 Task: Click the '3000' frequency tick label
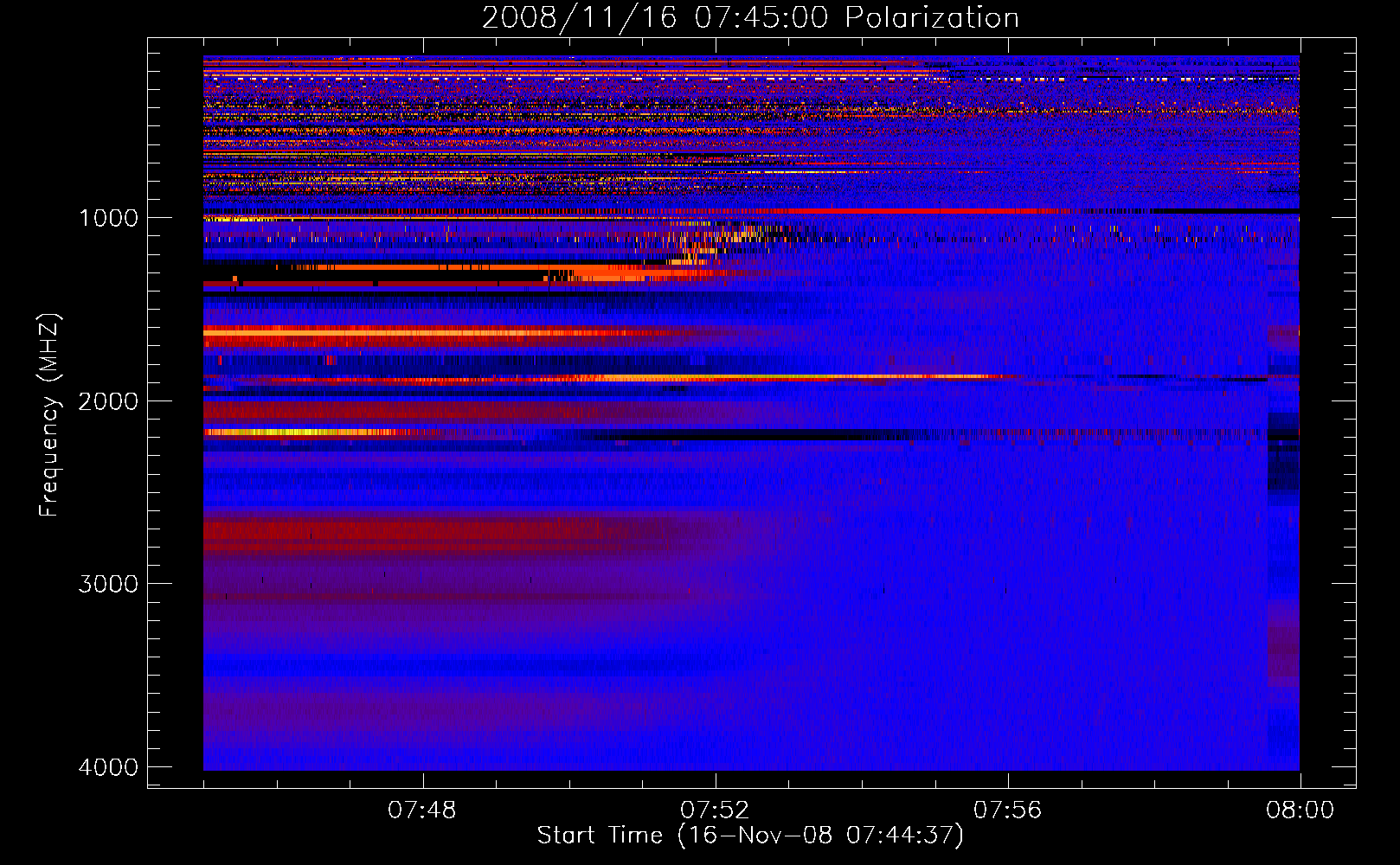click(109, 584)
